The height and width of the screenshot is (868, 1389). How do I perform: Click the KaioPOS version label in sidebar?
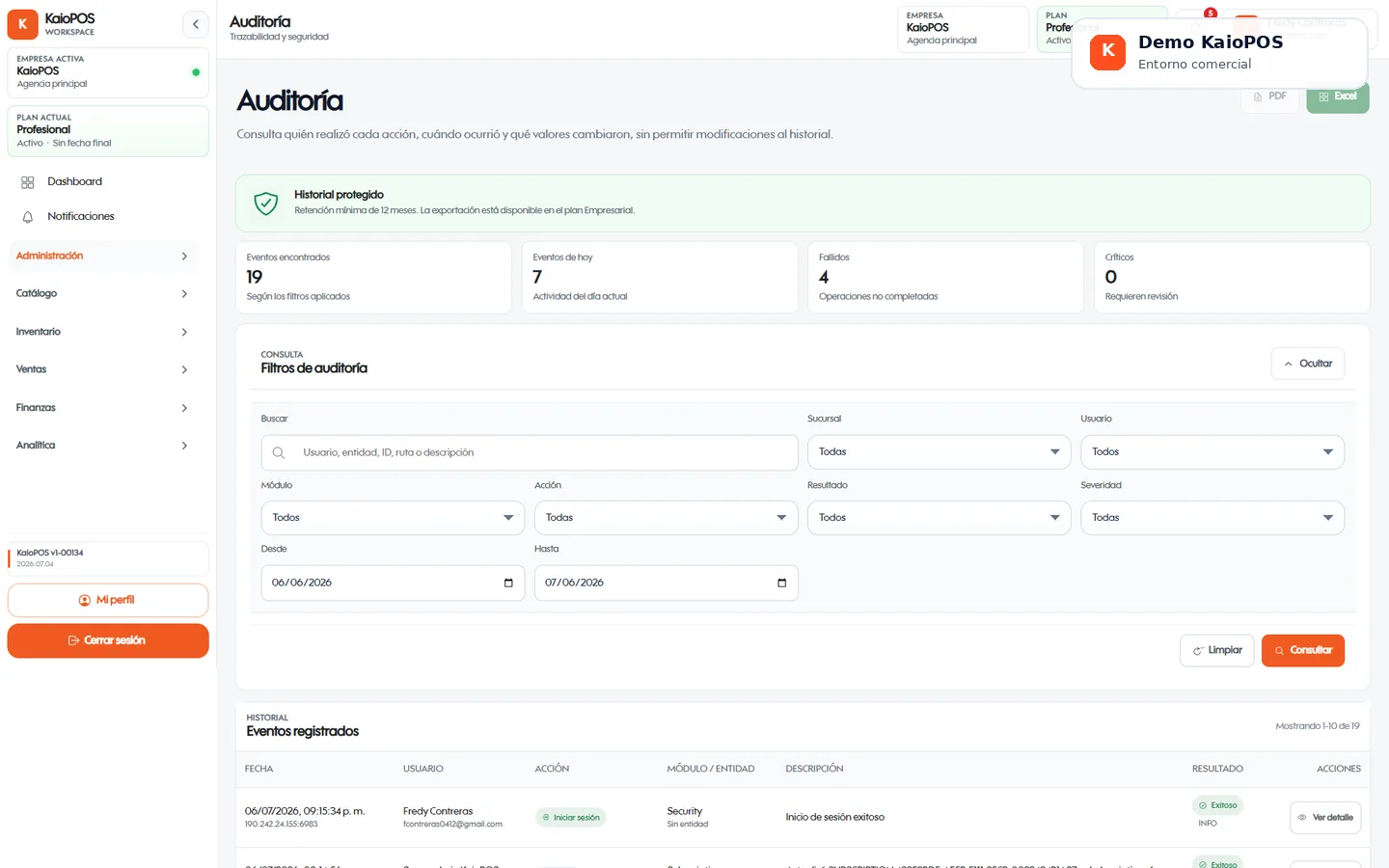(x=50, y=553)
